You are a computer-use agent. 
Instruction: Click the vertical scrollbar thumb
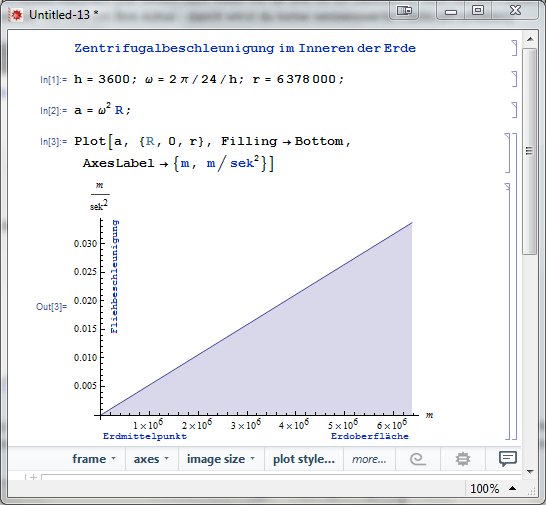[530, 151]
